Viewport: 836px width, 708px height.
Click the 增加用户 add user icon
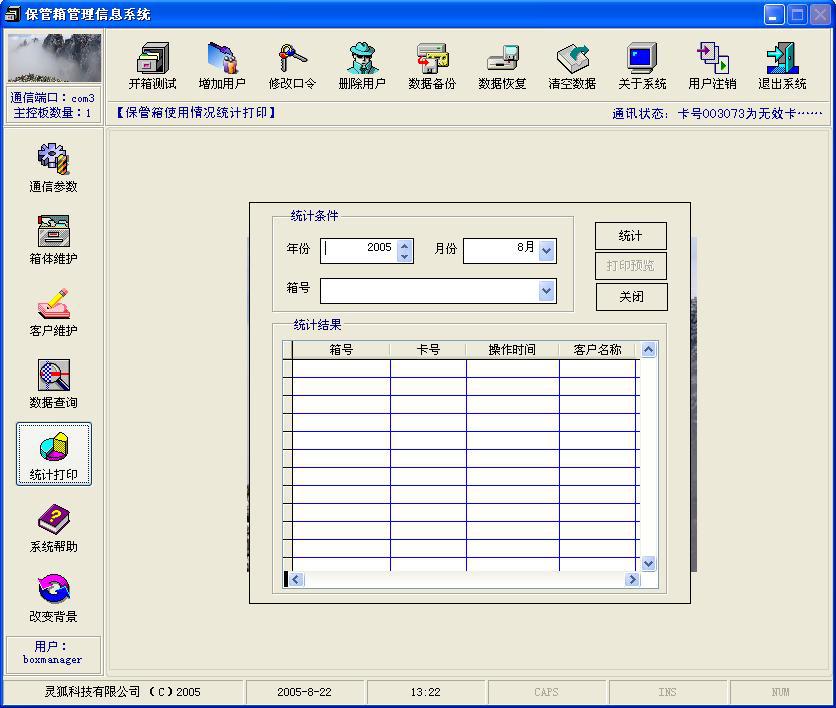[221, 66]
